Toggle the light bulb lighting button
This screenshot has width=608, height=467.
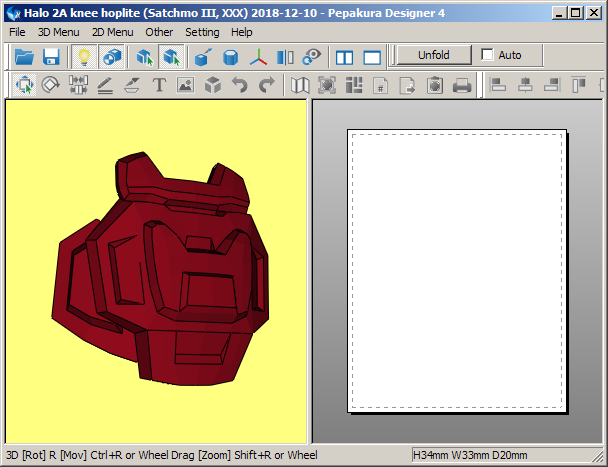click(84, 57)
